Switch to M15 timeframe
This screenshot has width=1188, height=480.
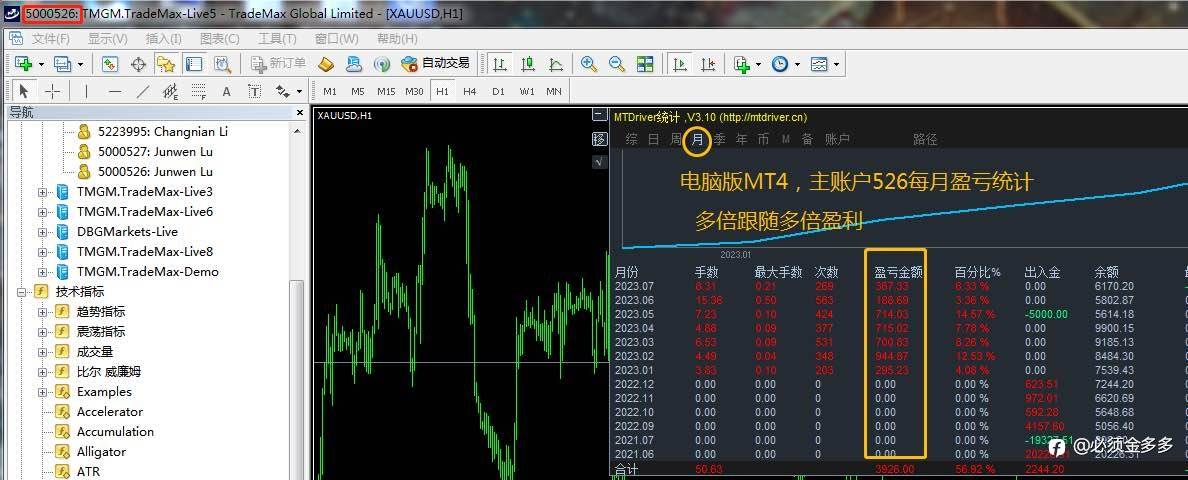pyautogui.click(x=386, y=92)
